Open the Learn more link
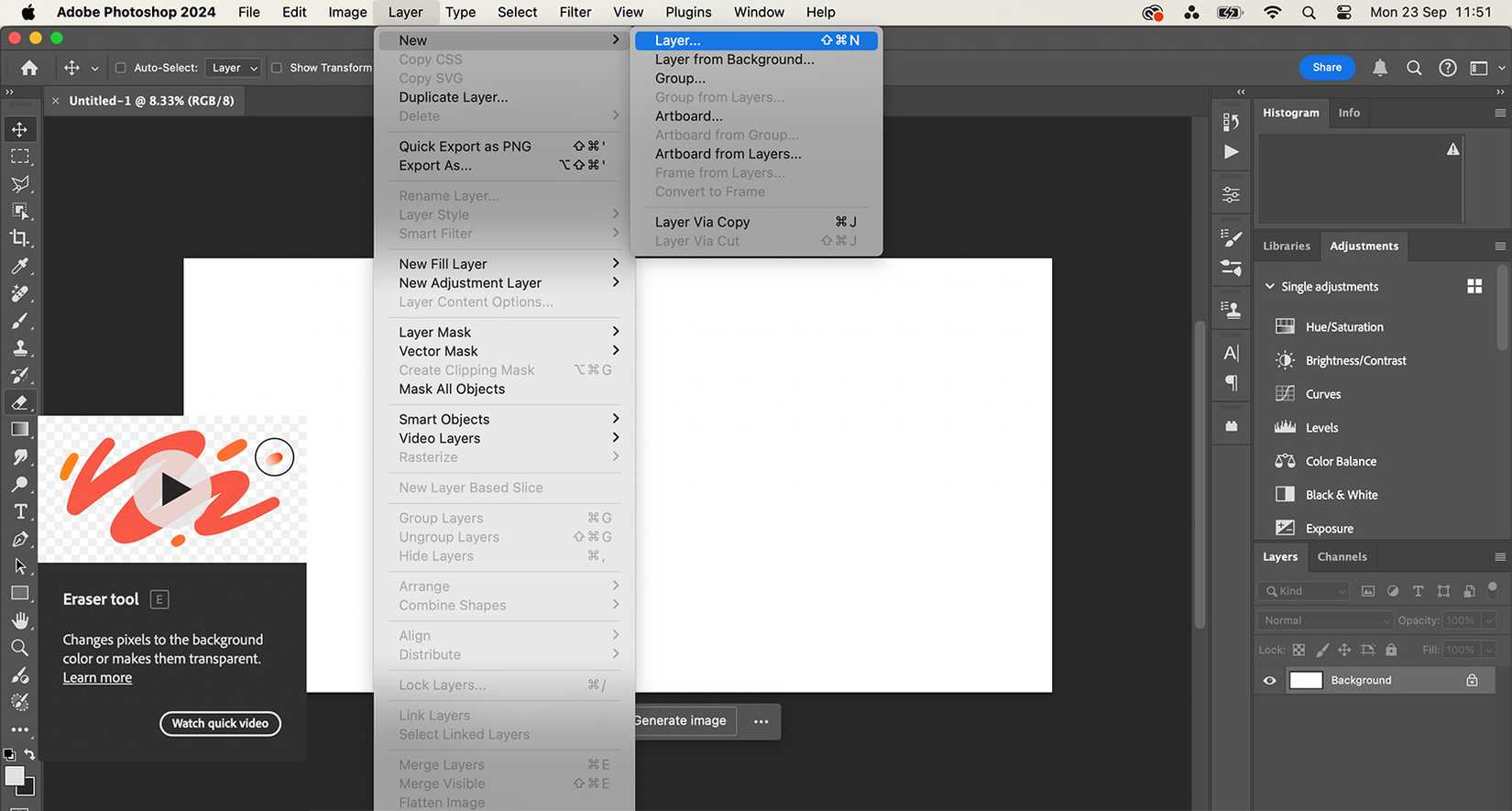The image size is (1512, 811). [x=97, y=678]
